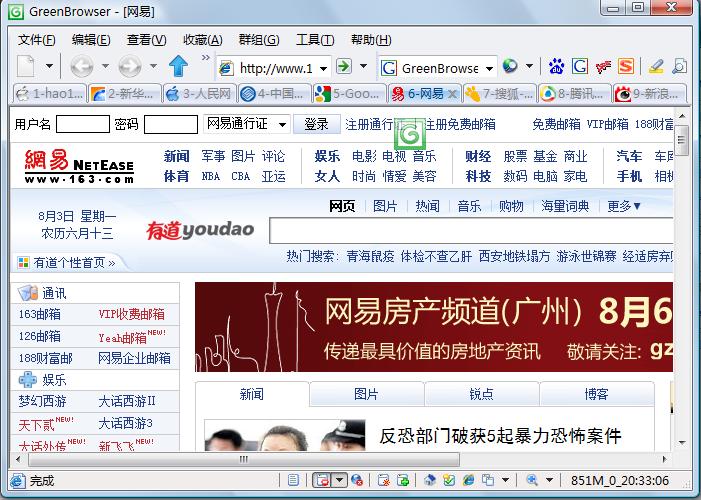Screen dimensions: 701x500
Task: Click the zoom magnifier status bar icon
Action: pos(532,480)
